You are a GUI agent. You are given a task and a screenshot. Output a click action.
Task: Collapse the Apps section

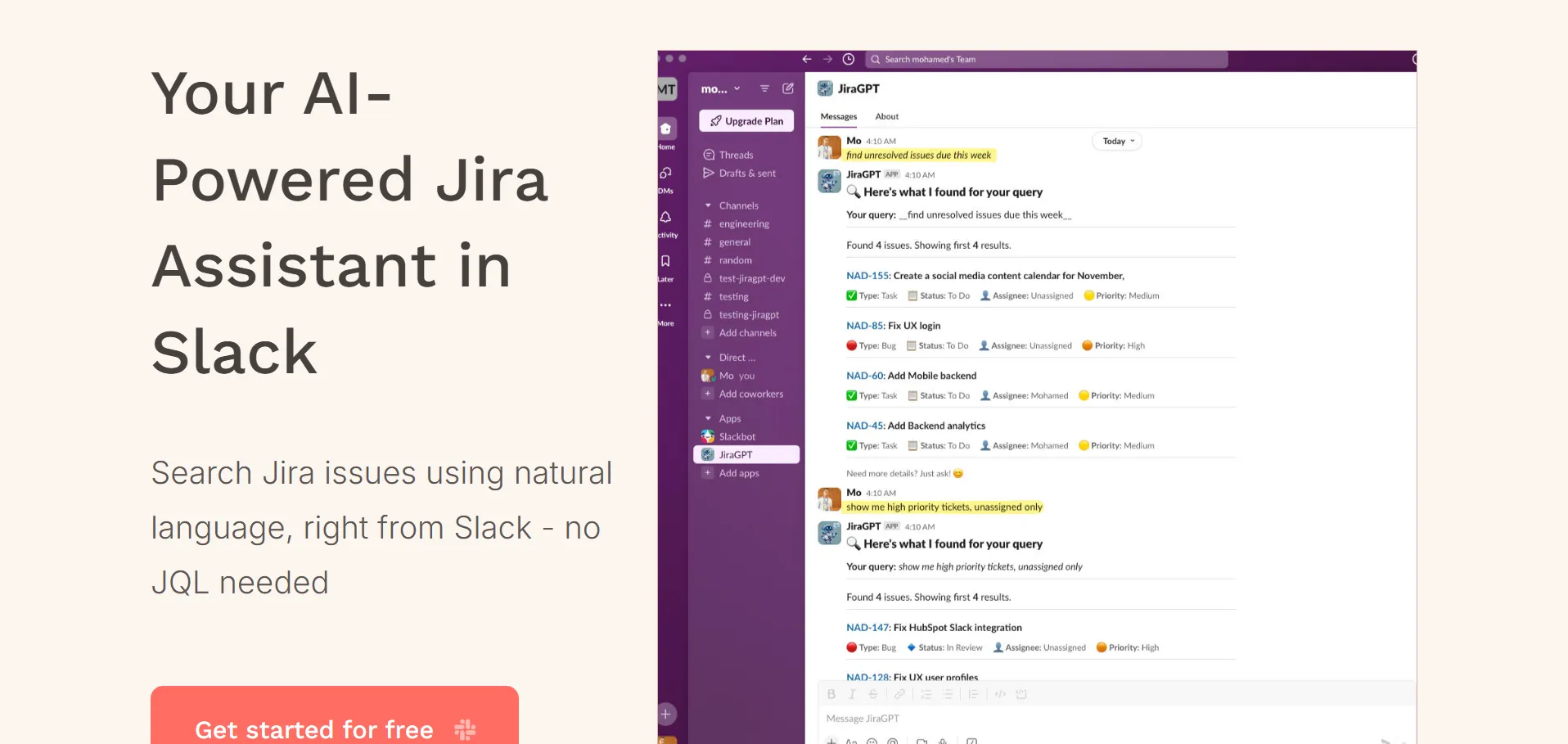tap(708, 418)
